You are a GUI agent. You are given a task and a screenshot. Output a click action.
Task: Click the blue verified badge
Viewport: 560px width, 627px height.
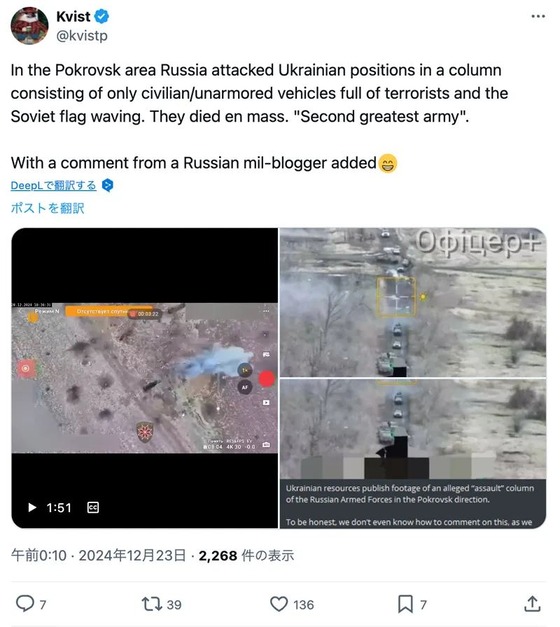(102, 17)
